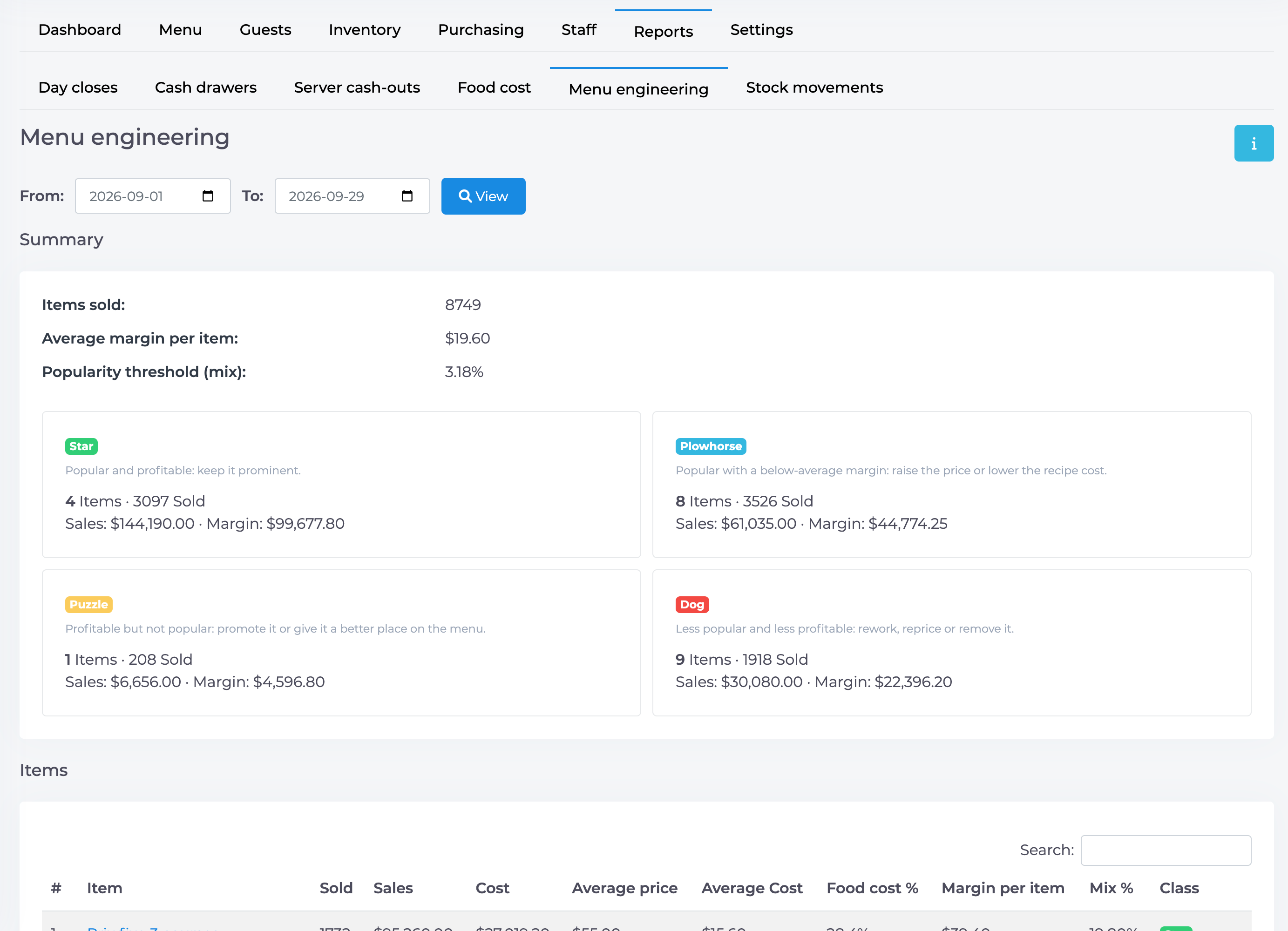Sort table by Cost column
The height and width of the screenshot is (931, 1288).
click(x=492, y=888)
